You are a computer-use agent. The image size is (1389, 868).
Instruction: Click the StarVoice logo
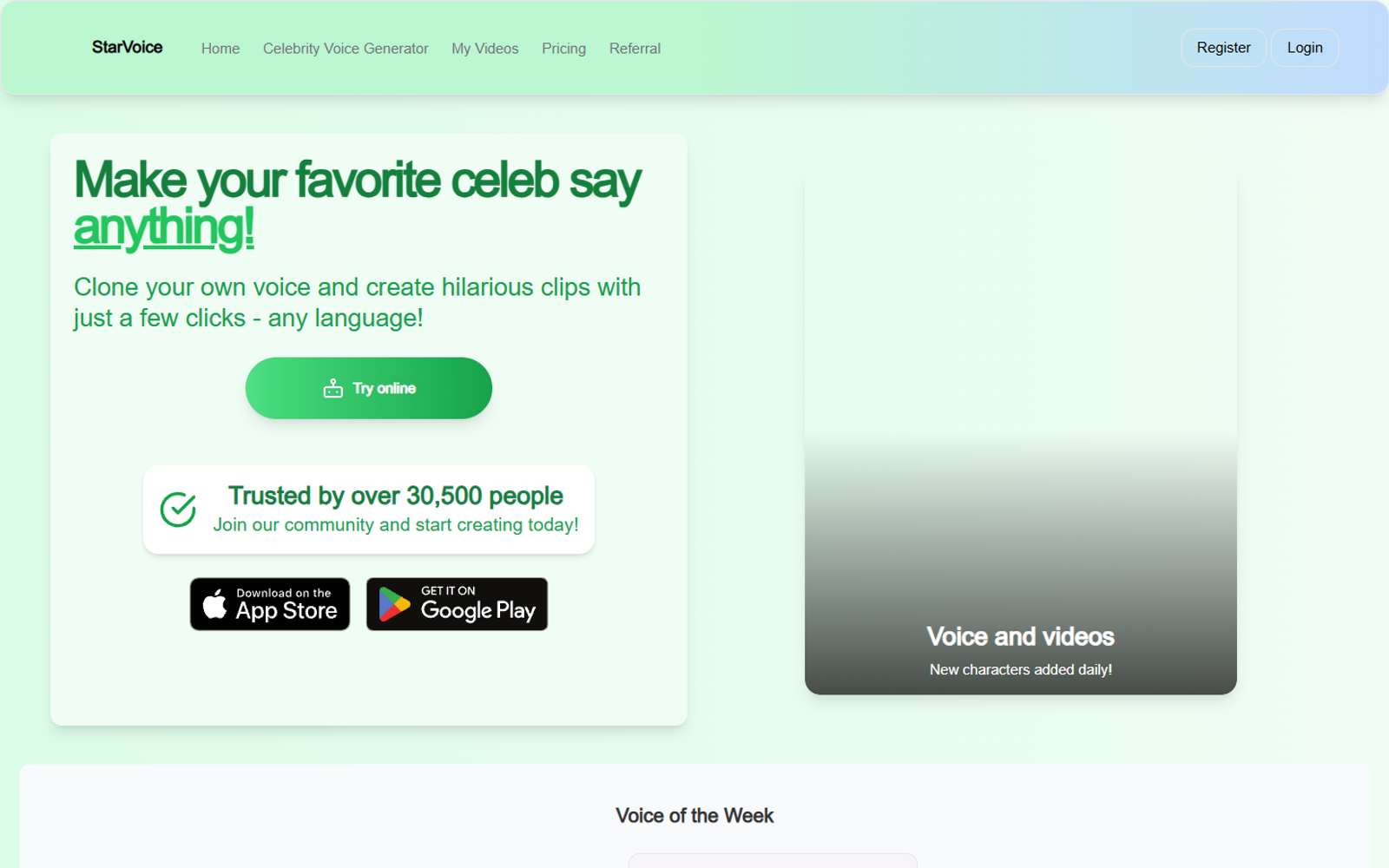pos(127,48)
